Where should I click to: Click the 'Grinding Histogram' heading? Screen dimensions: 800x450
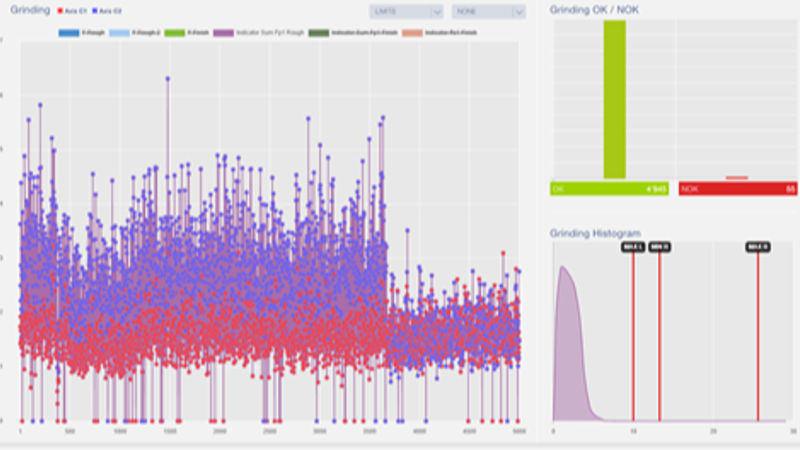tap(595, 233)
